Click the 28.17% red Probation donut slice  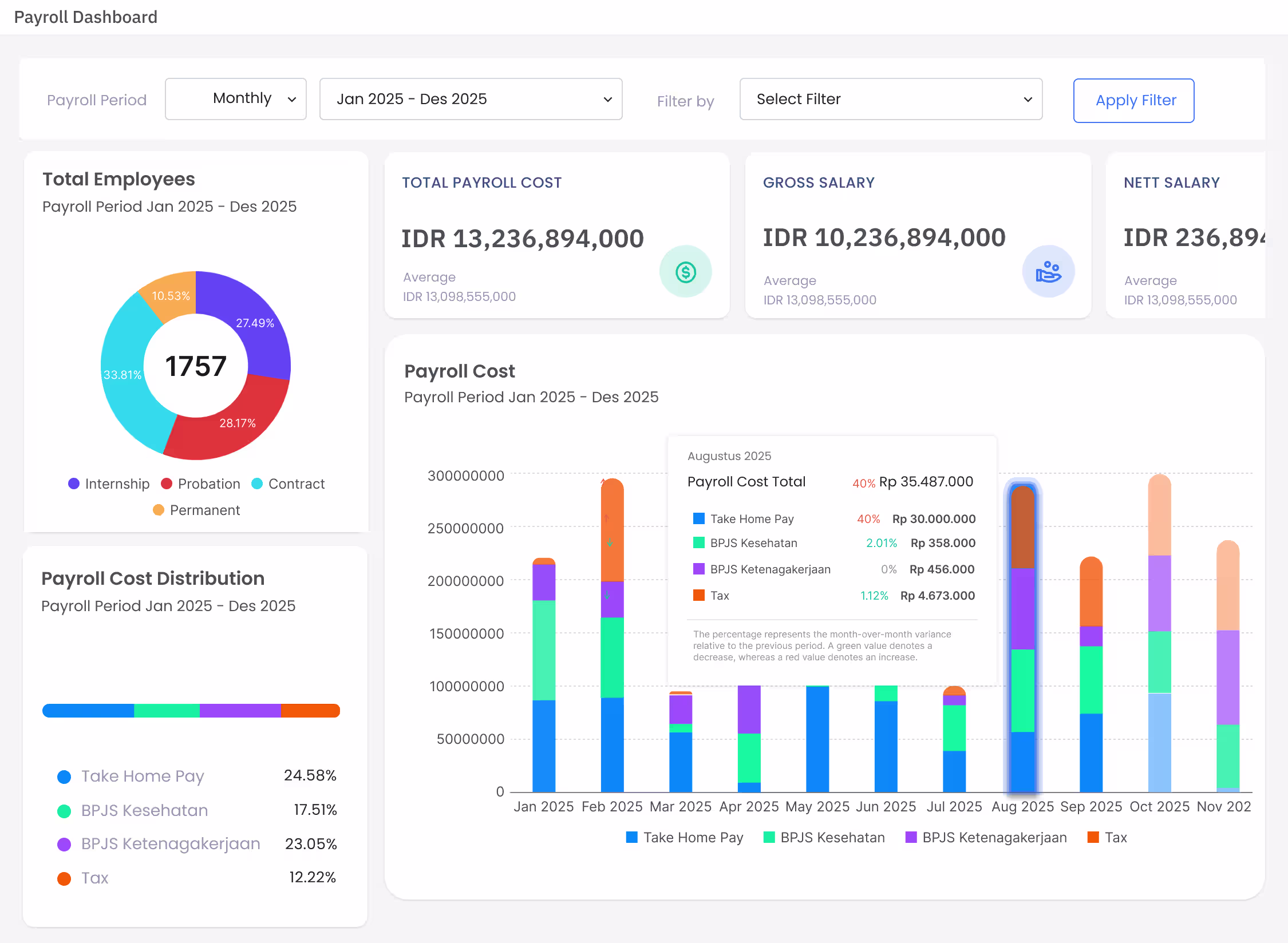click(x=237, y=423)
